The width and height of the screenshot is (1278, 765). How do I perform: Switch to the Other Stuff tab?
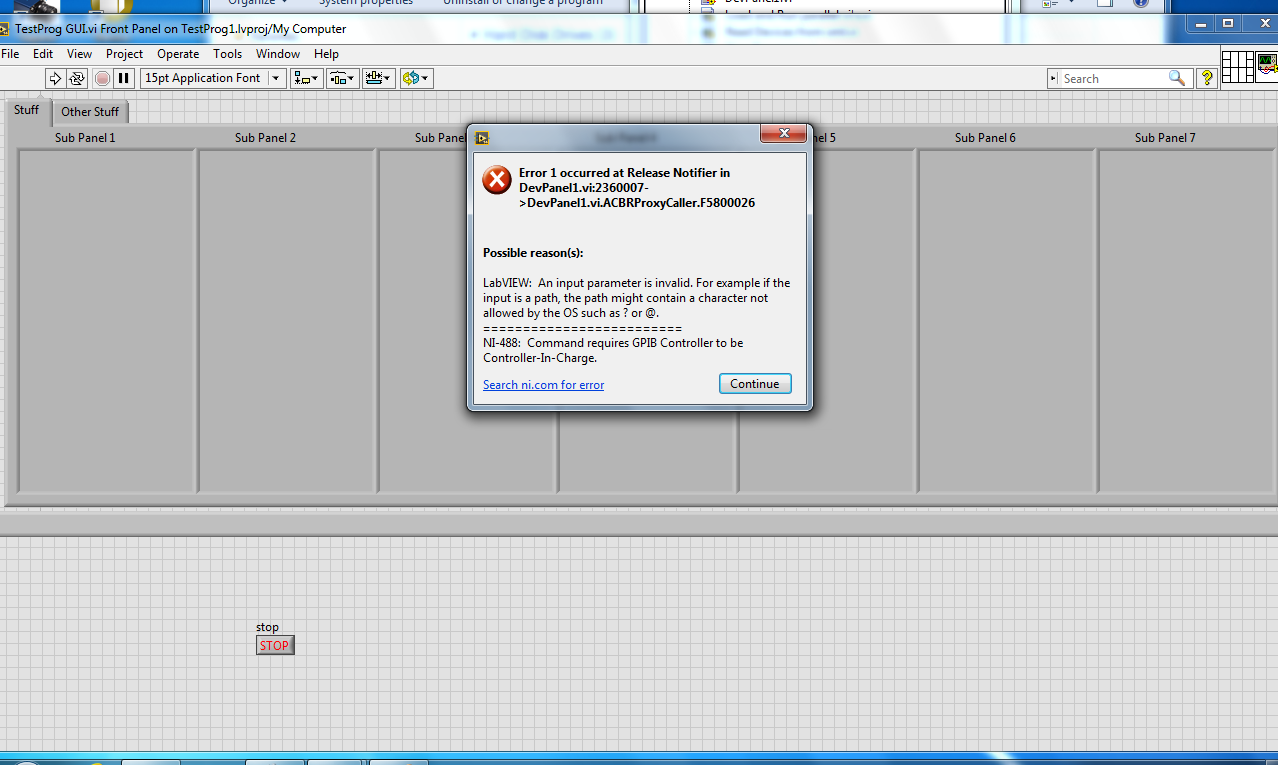point(90,112)
